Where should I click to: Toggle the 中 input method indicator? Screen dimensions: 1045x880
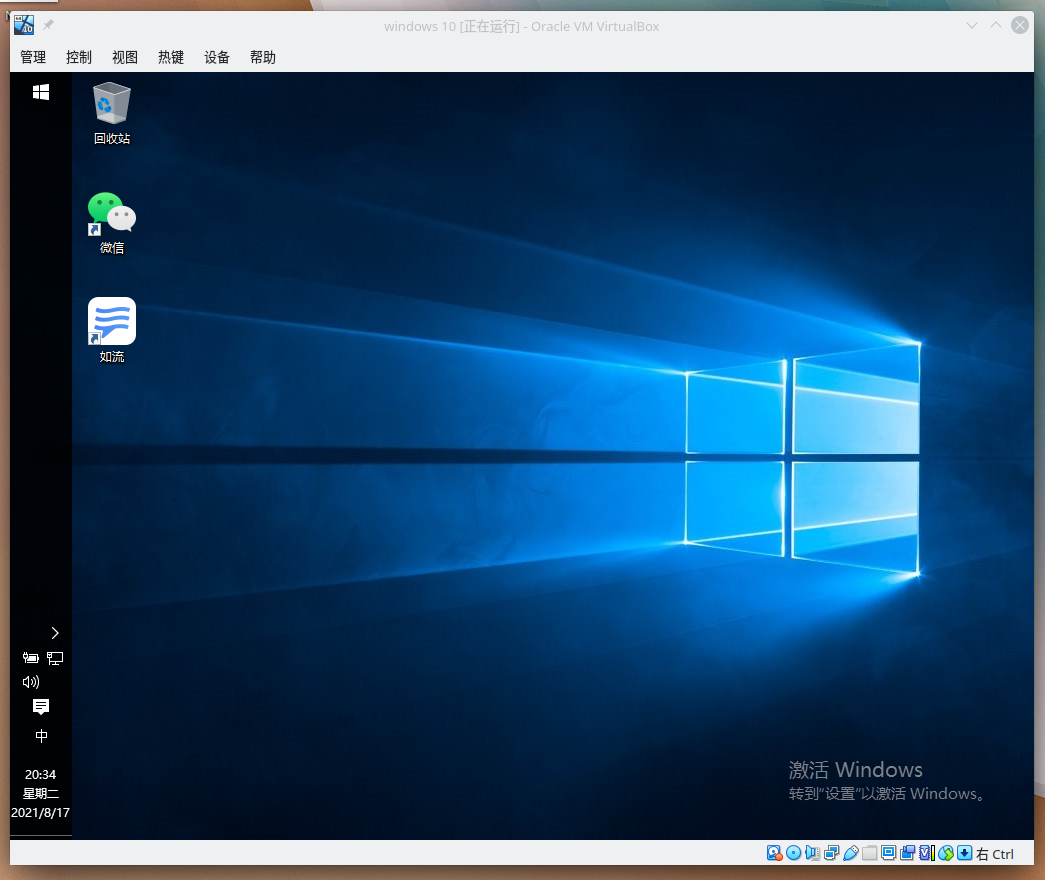[41, 736]
